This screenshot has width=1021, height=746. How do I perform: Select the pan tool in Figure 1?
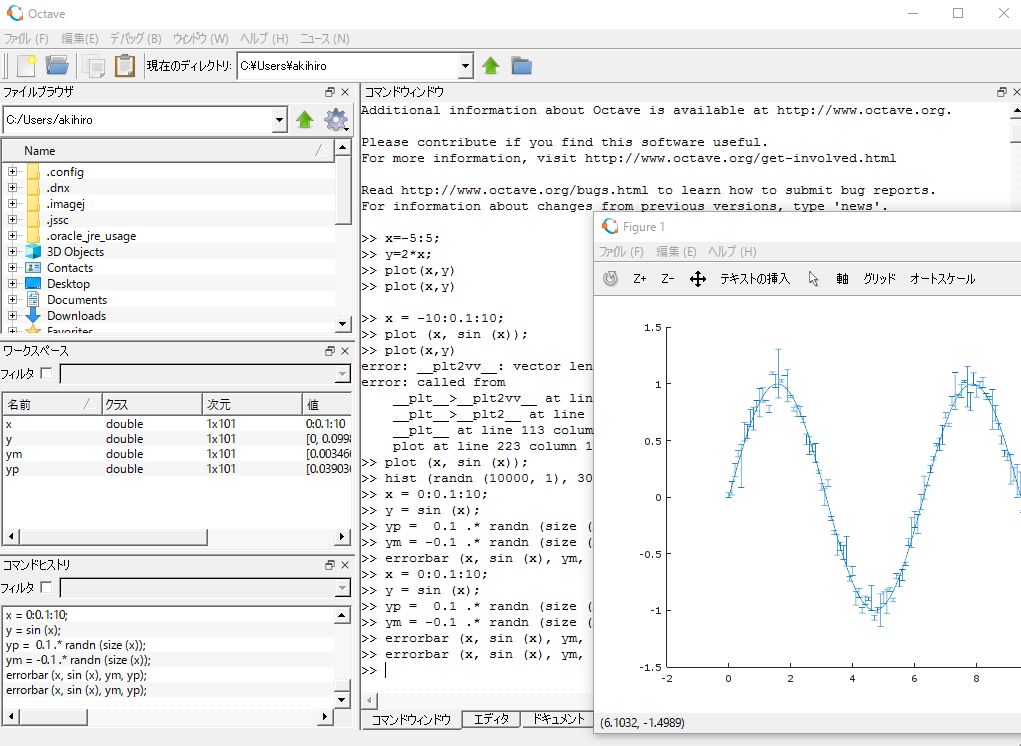[x=698, y=279]
